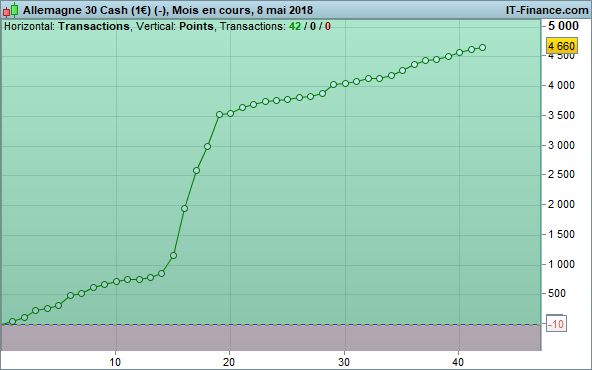Click the data point at transaction 15 above 1 000
The height and width of the screenshot is (370, 592).
coord(173,256)
